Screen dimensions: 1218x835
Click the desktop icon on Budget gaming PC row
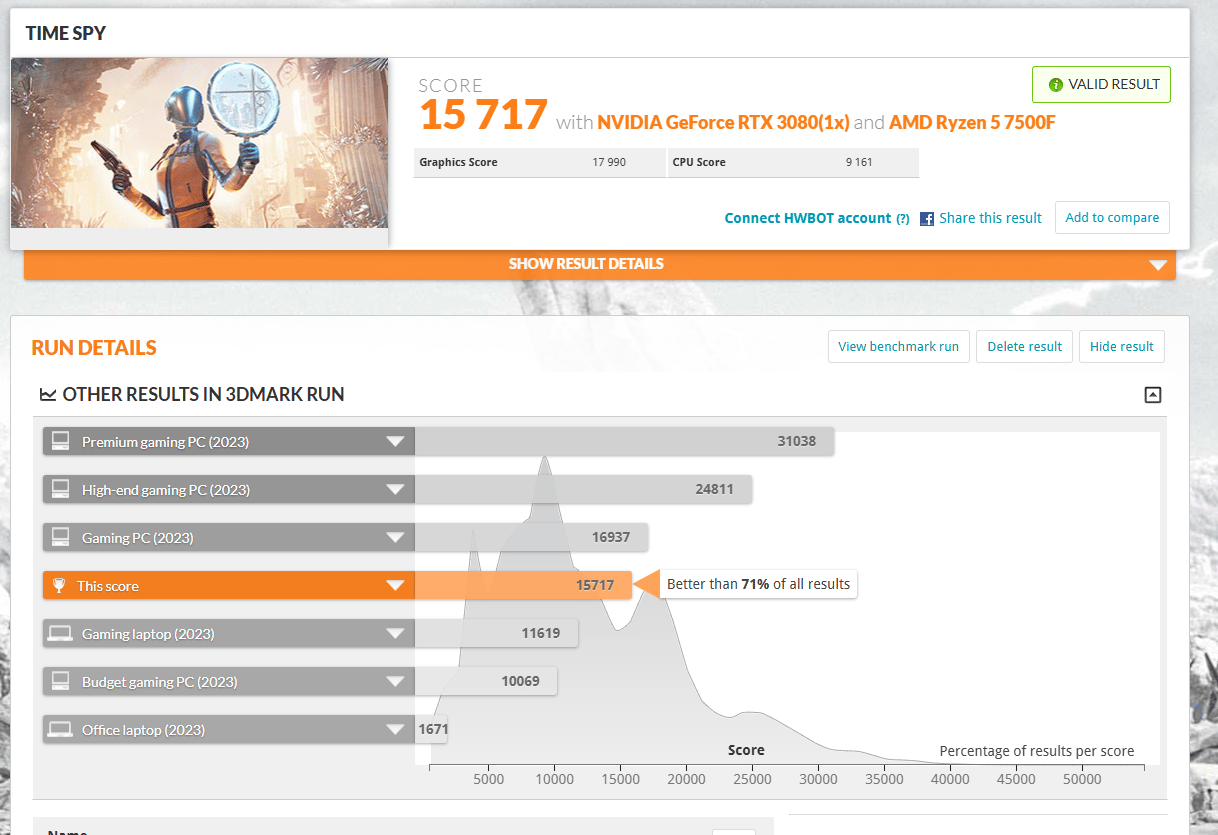pos(60,681)
